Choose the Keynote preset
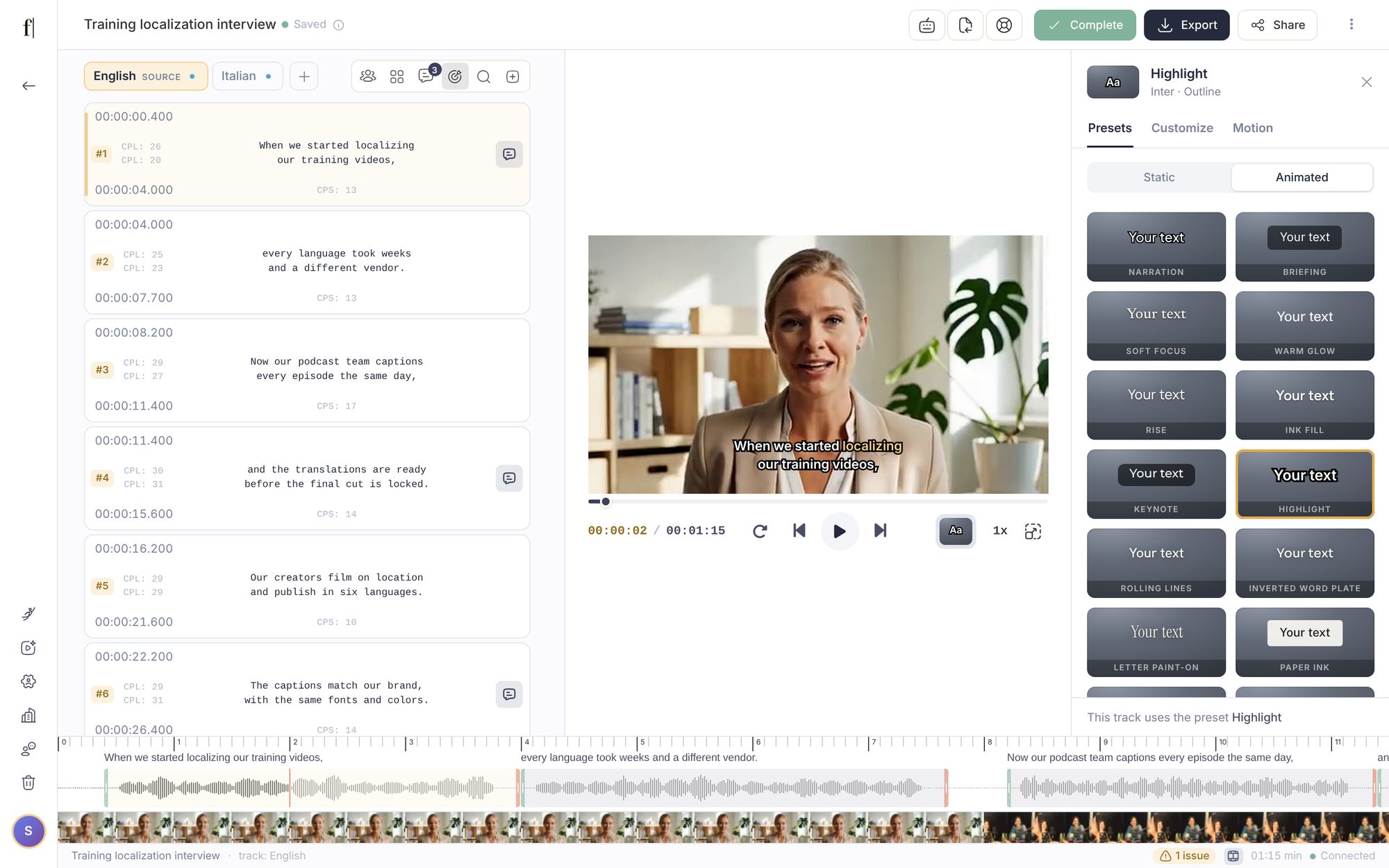The image size is (1389, 868). click(1156, 484)
